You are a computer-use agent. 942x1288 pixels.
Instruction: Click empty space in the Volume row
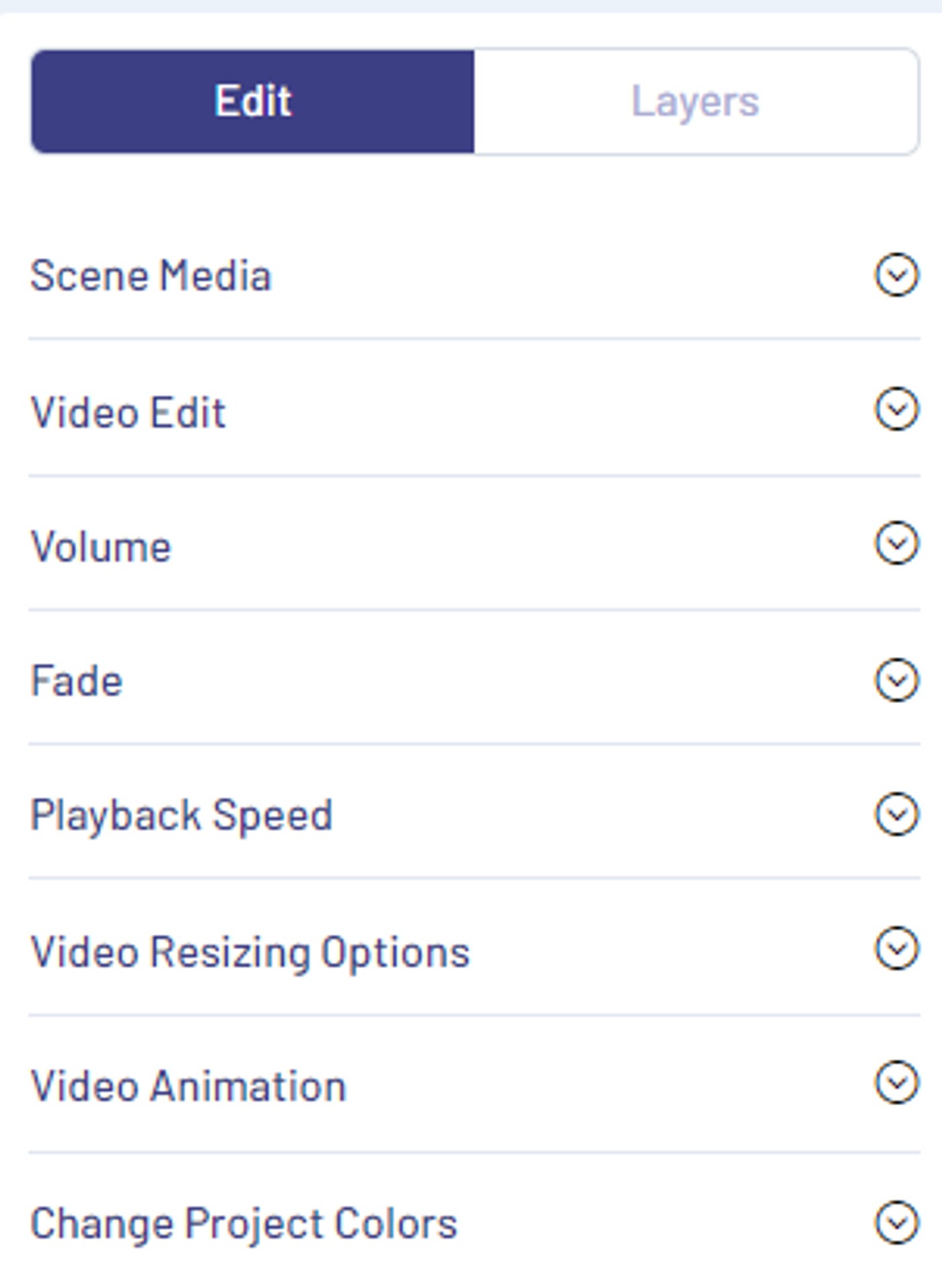click(x=518, y=545)
